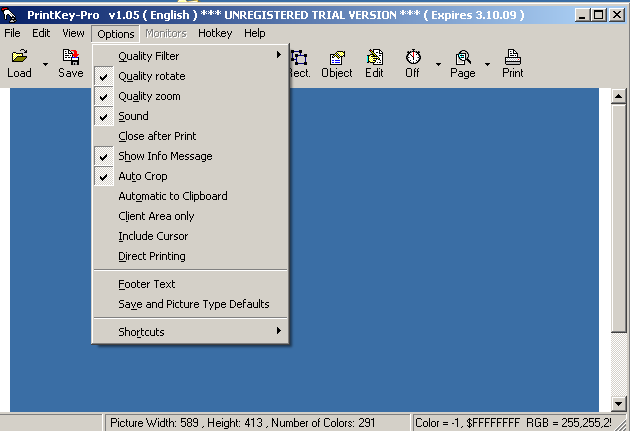Enable Automatic to Clipboard
This screenshot has height=431, width=630.
tap(190, 196)
